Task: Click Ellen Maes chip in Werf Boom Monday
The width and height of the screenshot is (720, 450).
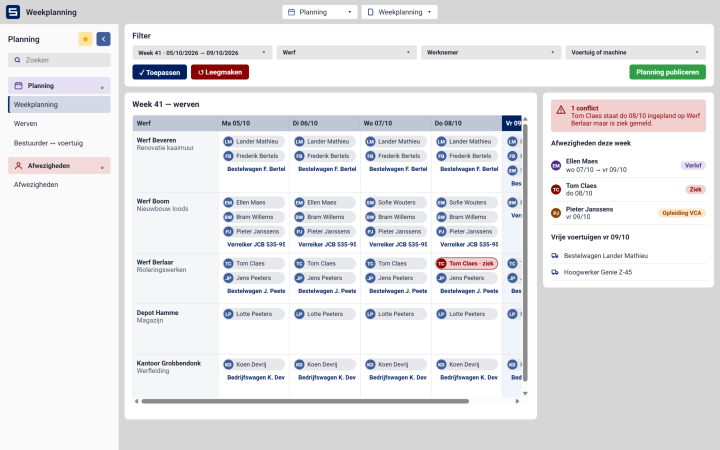Action: pyautogui.click(x=253, y=202)
